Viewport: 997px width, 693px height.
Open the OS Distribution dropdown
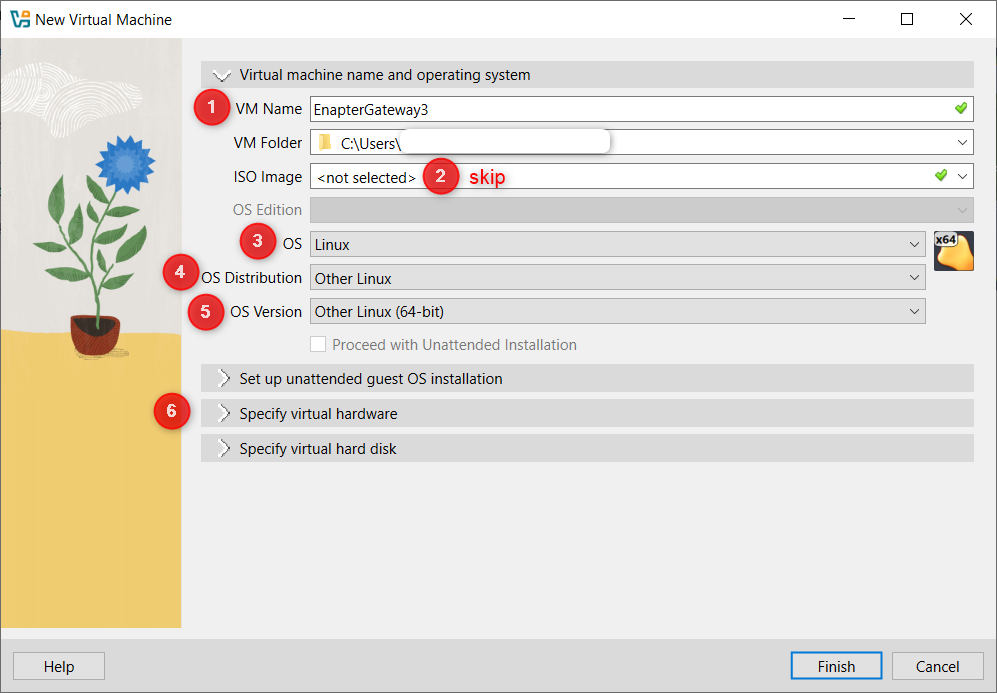[x=915, y=277]
